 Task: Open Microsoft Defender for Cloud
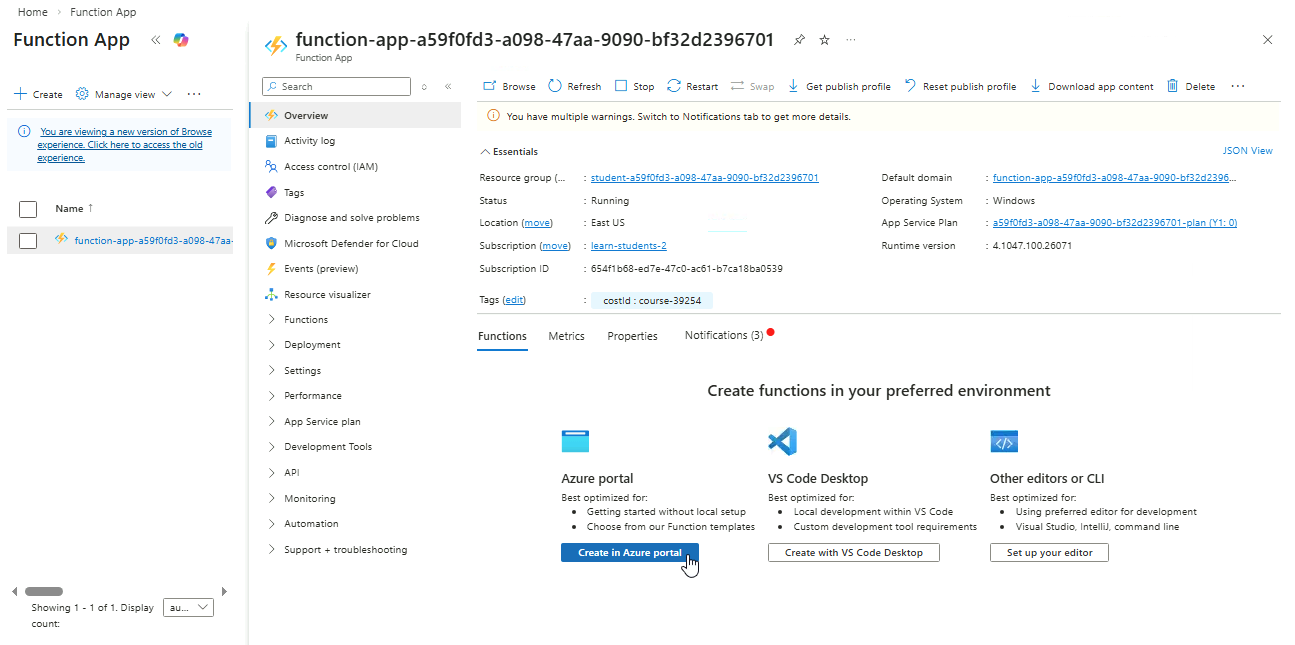(350, 243)
